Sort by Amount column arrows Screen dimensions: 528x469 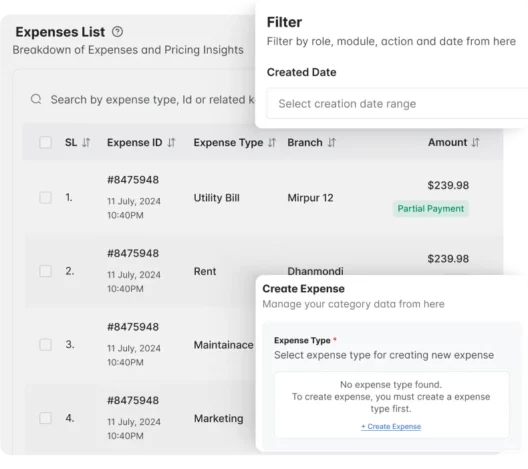[475, 142]
